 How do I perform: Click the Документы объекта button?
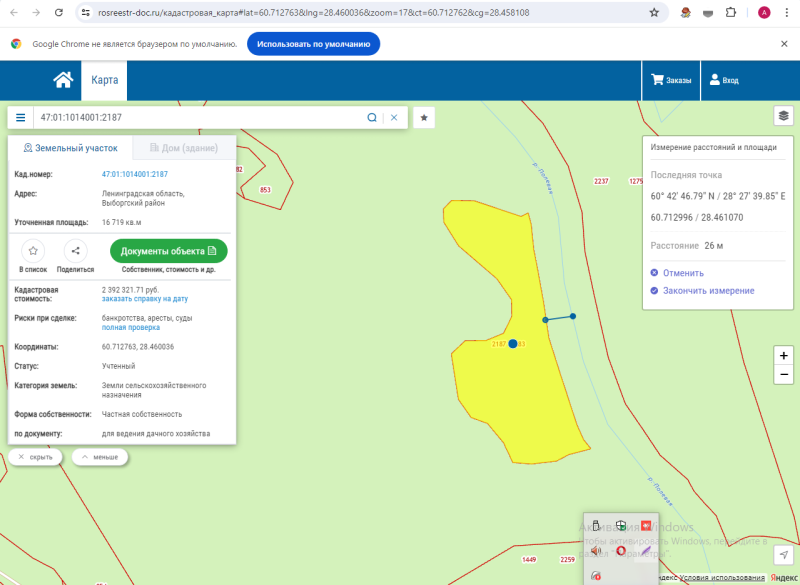pos(169,251)
